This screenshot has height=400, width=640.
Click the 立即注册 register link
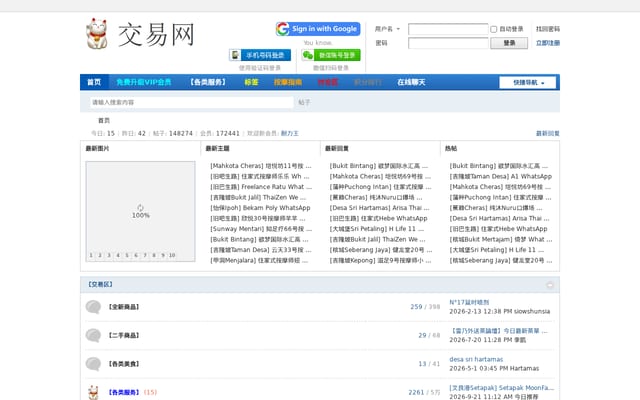[548, 43]
